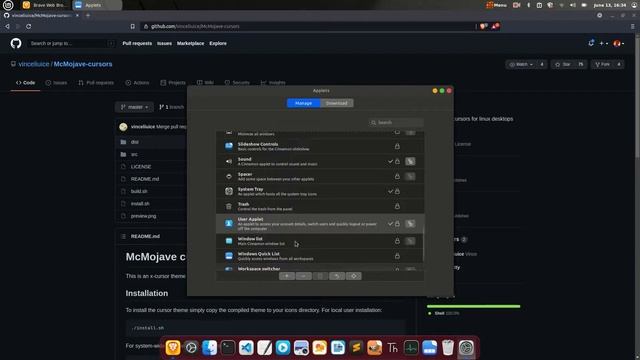
Task: Select the Spacer applet row
Action: [320, 176]
